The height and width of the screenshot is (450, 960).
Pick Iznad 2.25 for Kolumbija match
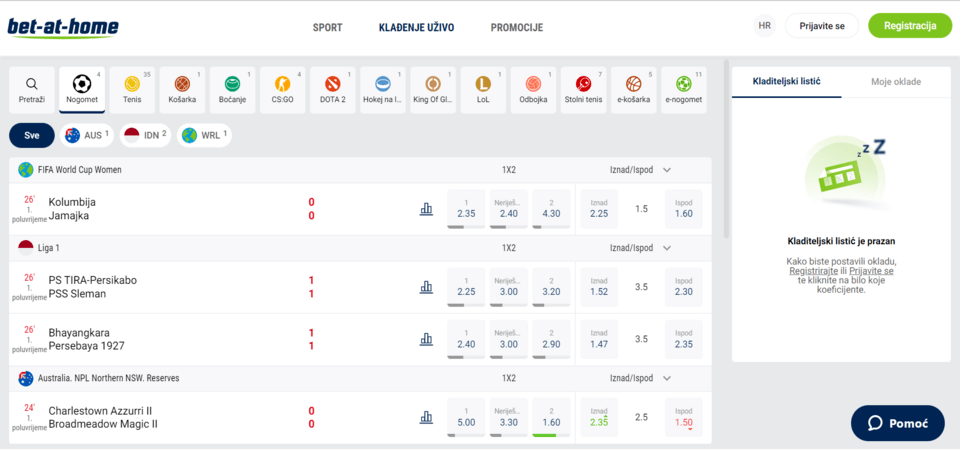tap(599, 209)
